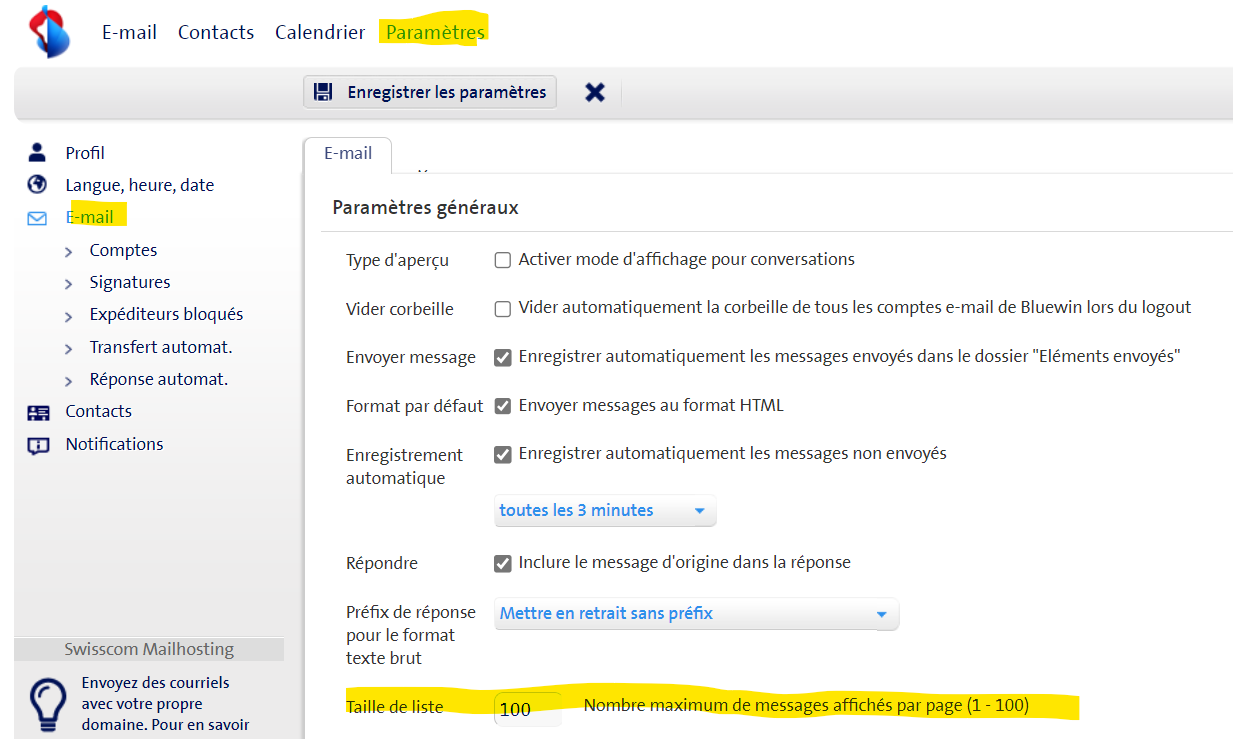
Task: Uncheck Envoyer messages au format HTML
Action: (503, 406)
